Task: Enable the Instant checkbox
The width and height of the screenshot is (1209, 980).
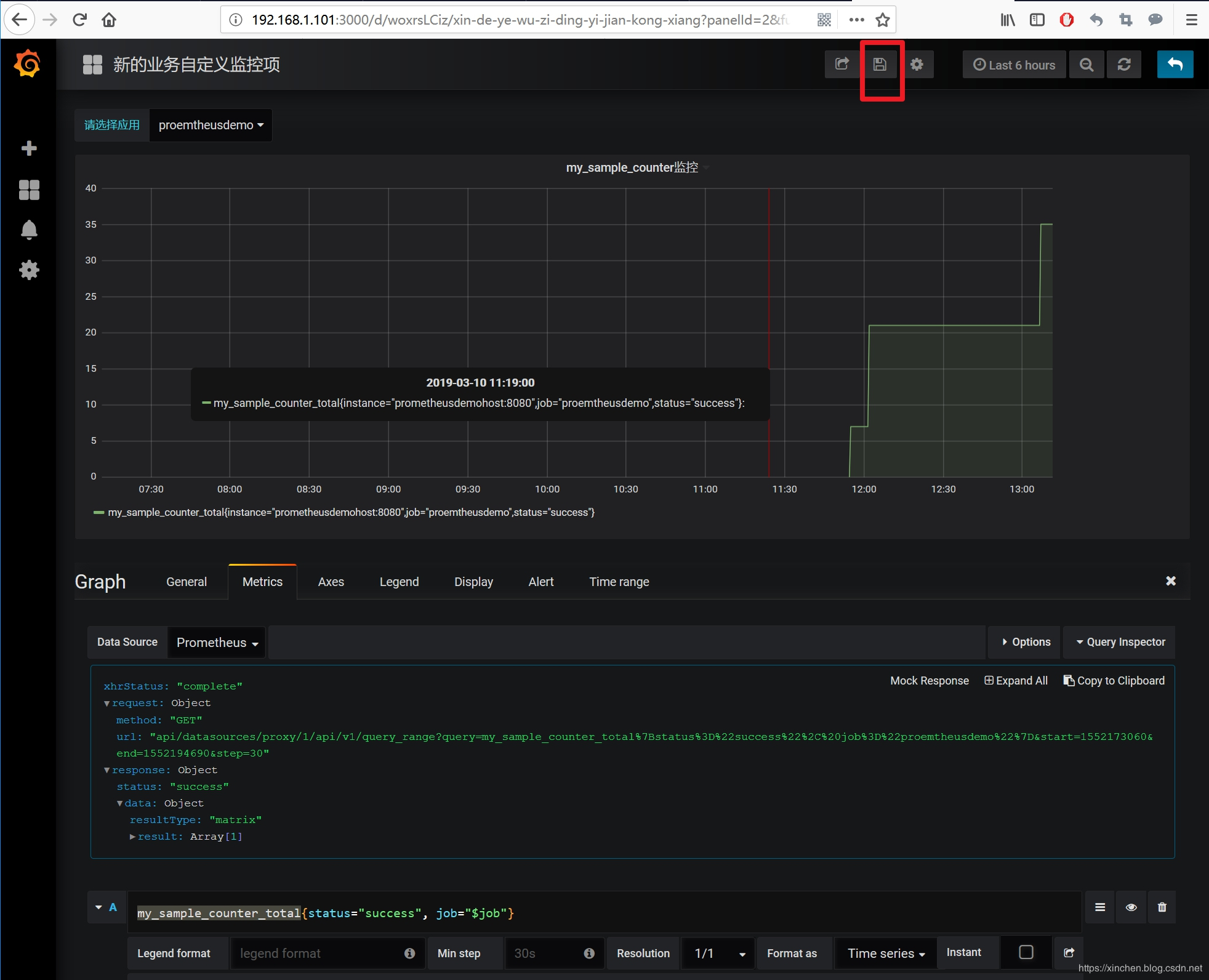Action: click(x=1026, y=952)
